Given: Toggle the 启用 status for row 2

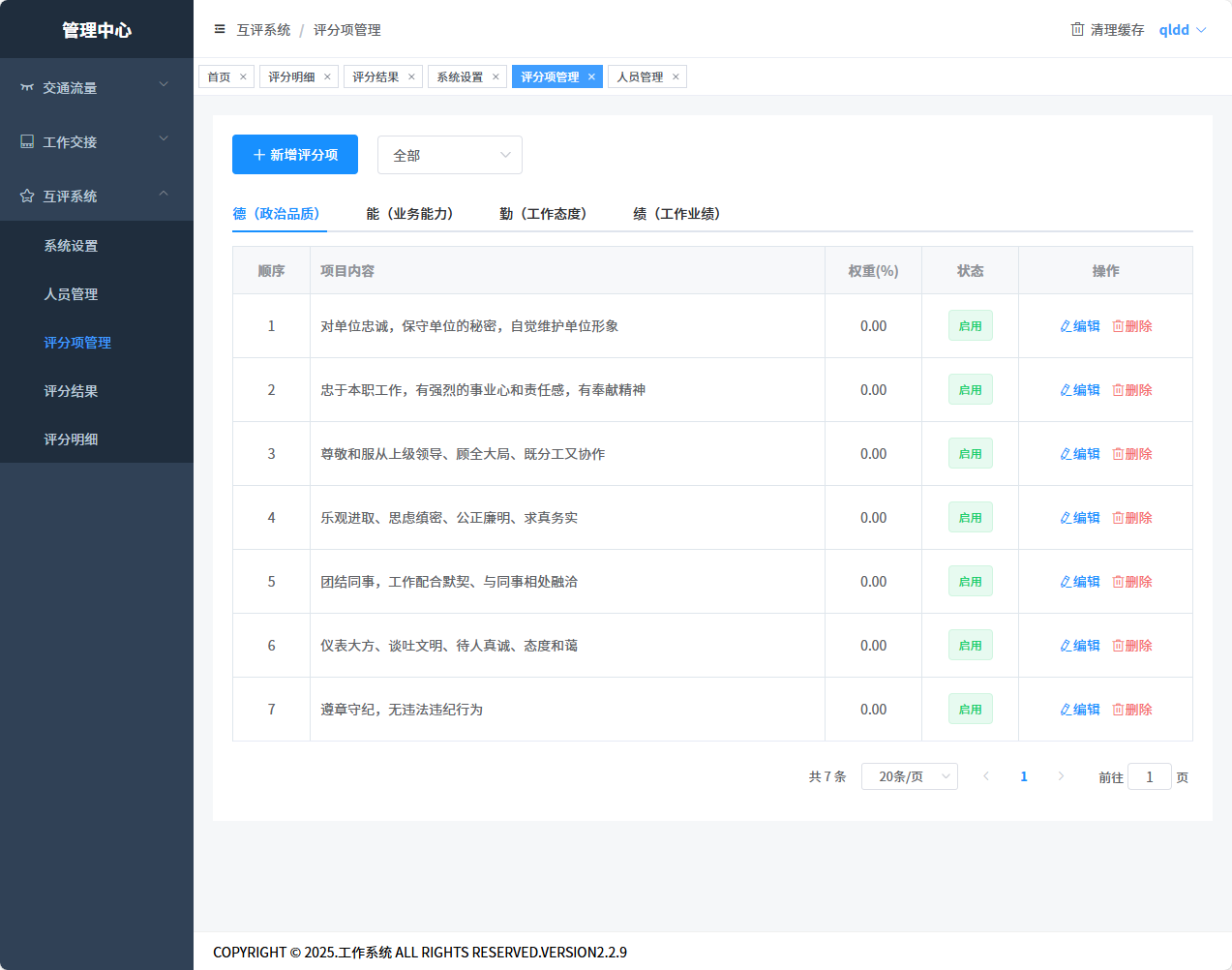Looking at the screenshot, I should point(970,390).
